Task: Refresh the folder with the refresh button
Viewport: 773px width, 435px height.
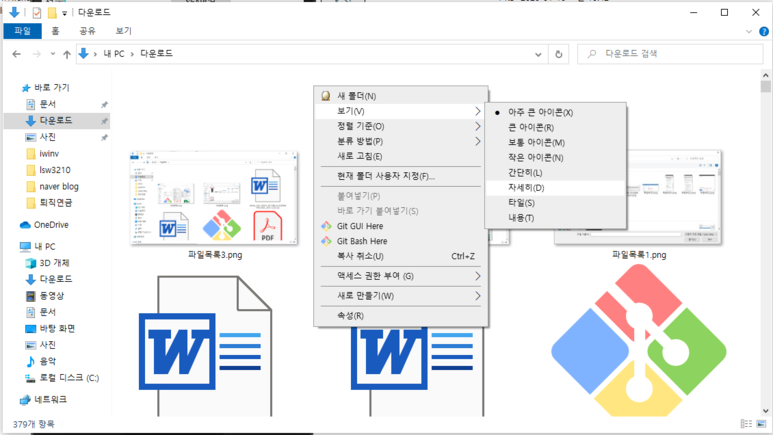Action: (559, 54)
